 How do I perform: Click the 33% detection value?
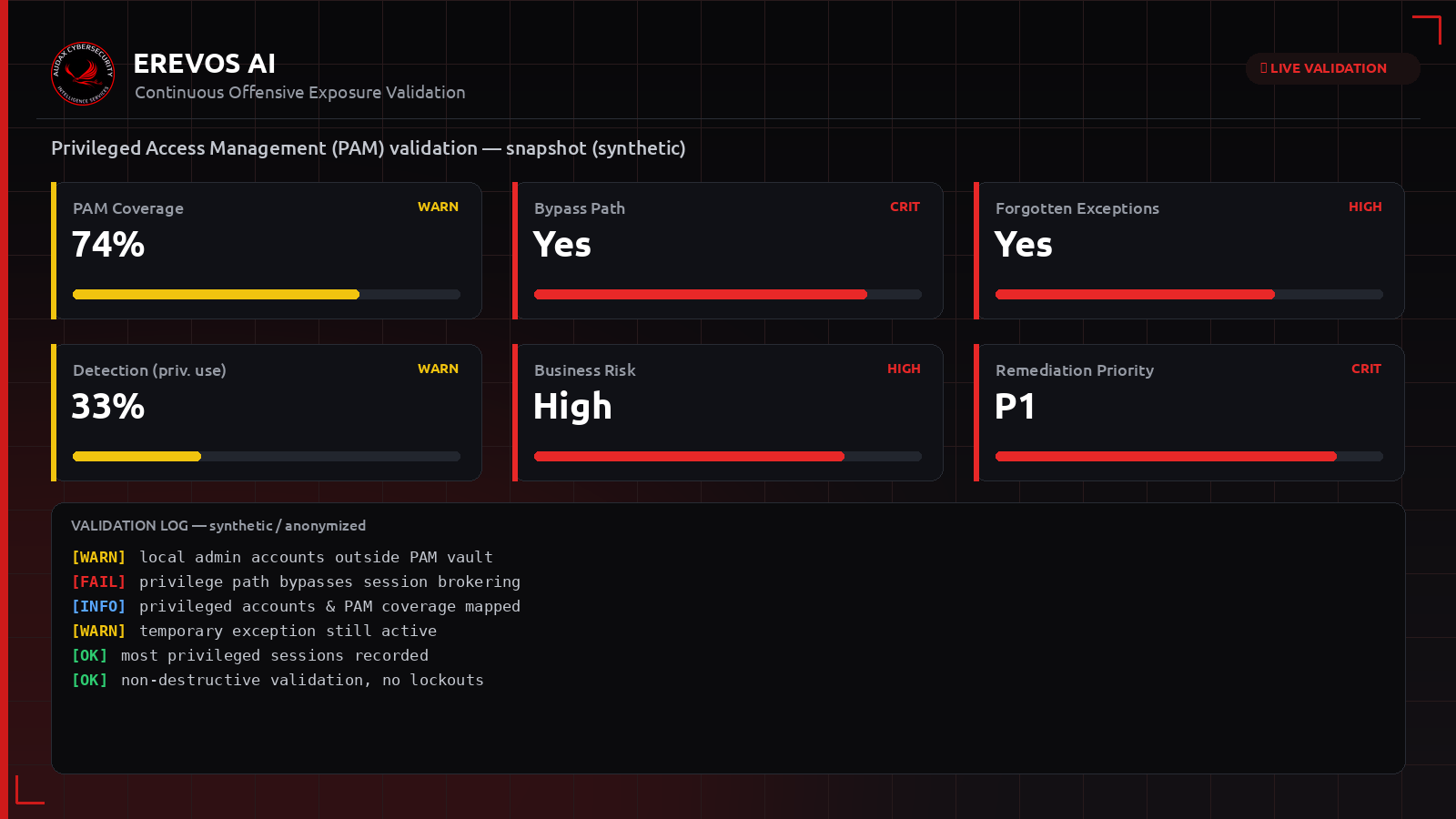[x=108, y=407]
